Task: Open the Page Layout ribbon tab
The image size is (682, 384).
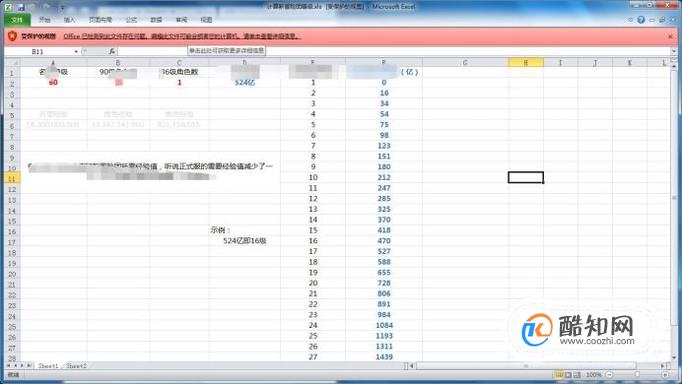Action: coord(100,20)
